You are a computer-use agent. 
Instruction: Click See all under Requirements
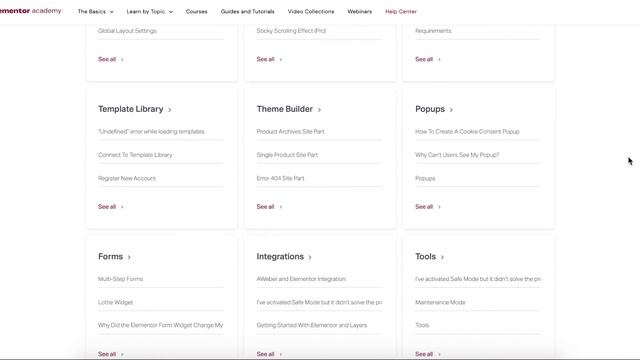point(428,59)
